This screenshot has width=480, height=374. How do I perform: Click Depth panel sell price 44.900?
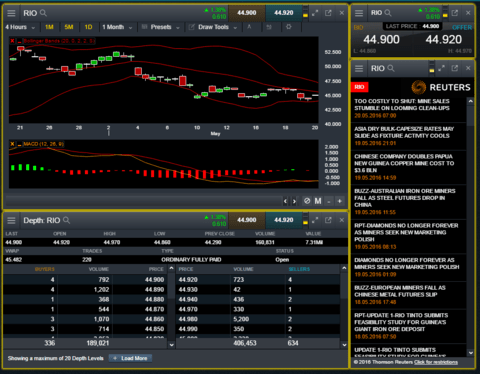pyautogui.click(x=247, y=220)
